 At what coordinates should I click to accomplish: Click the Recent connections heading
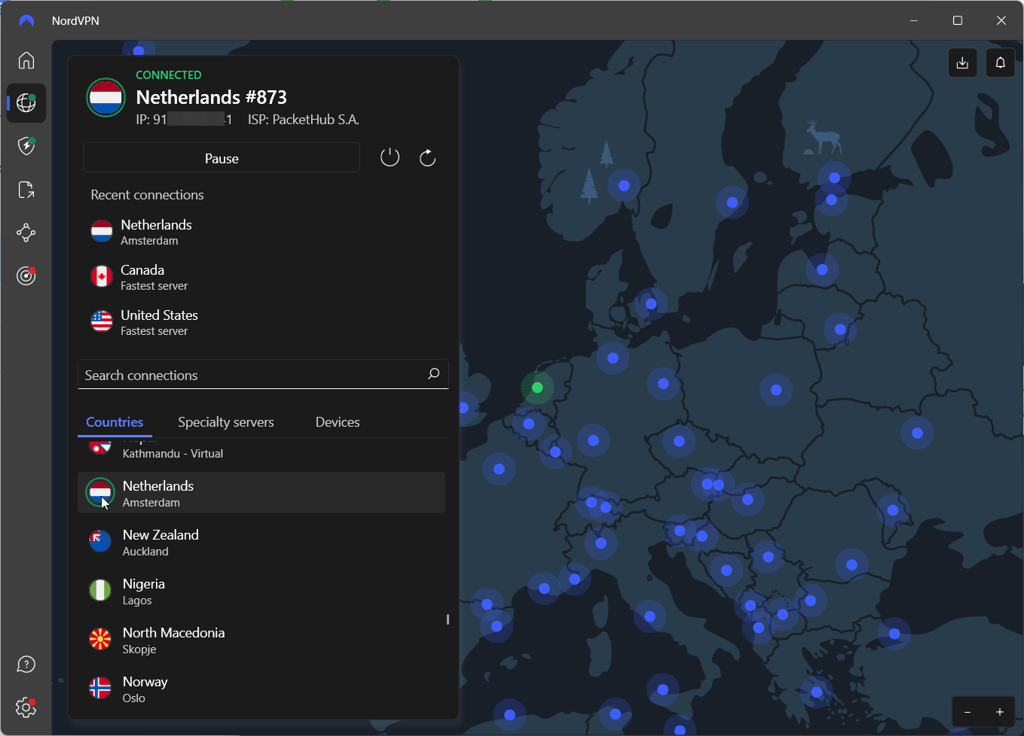pos(147,195)
